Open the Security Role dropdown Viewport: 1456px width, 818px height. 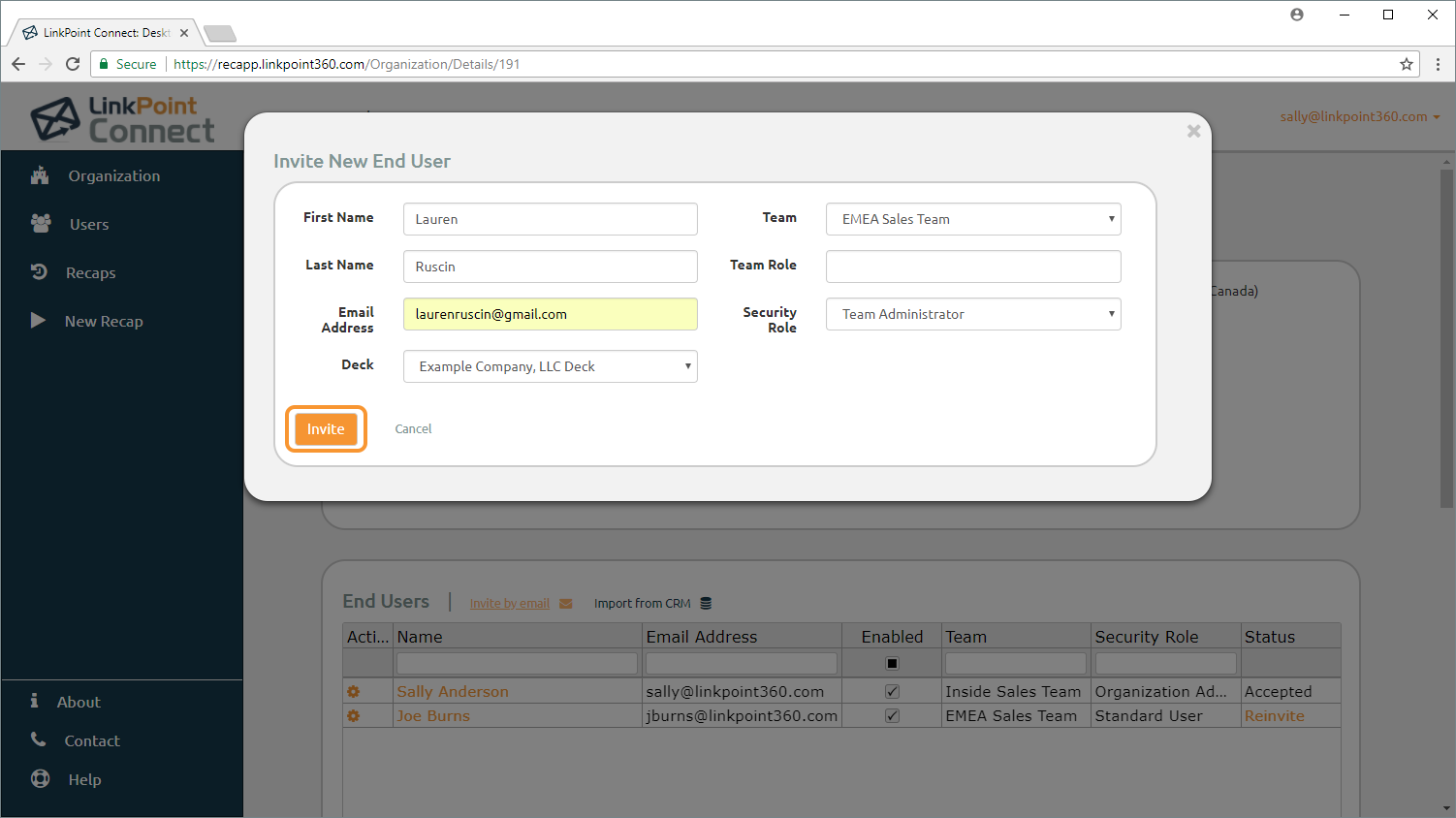click(x=973, y=314)
